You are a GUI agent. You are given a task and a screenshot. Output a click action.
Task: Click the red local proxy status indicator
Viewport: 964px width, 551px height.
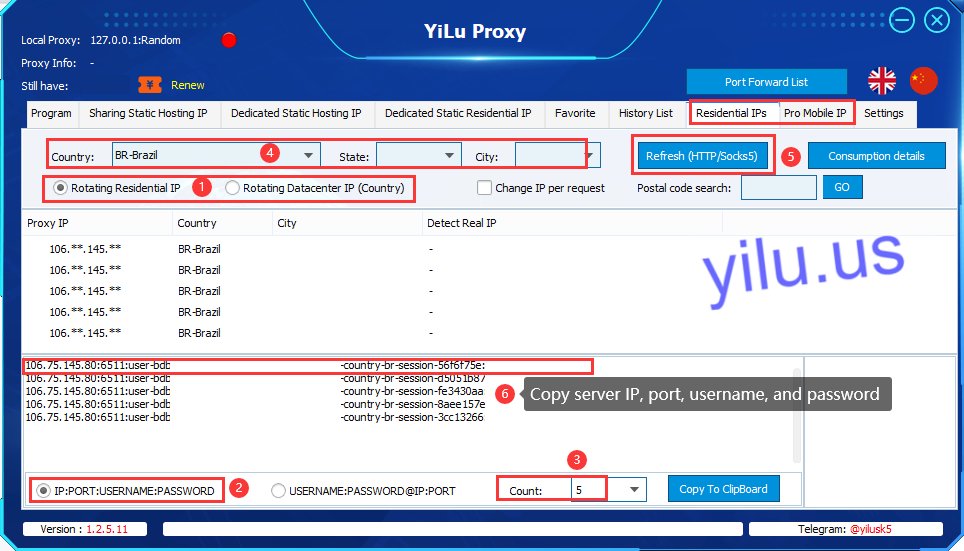pyautogui.click(x=229, y=40)
